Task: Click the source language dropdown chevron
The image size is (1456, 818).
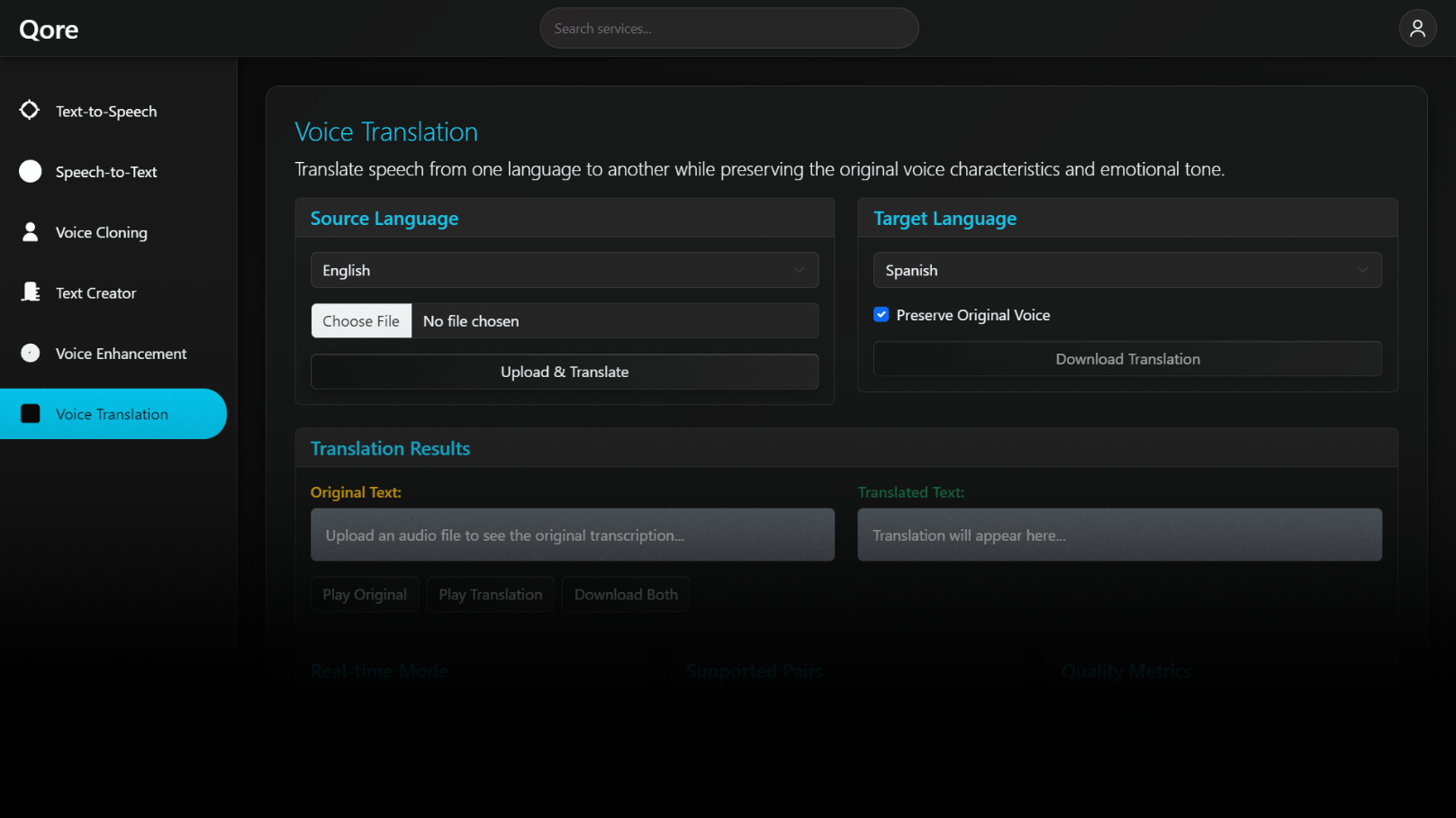Action: coord(799,270)
